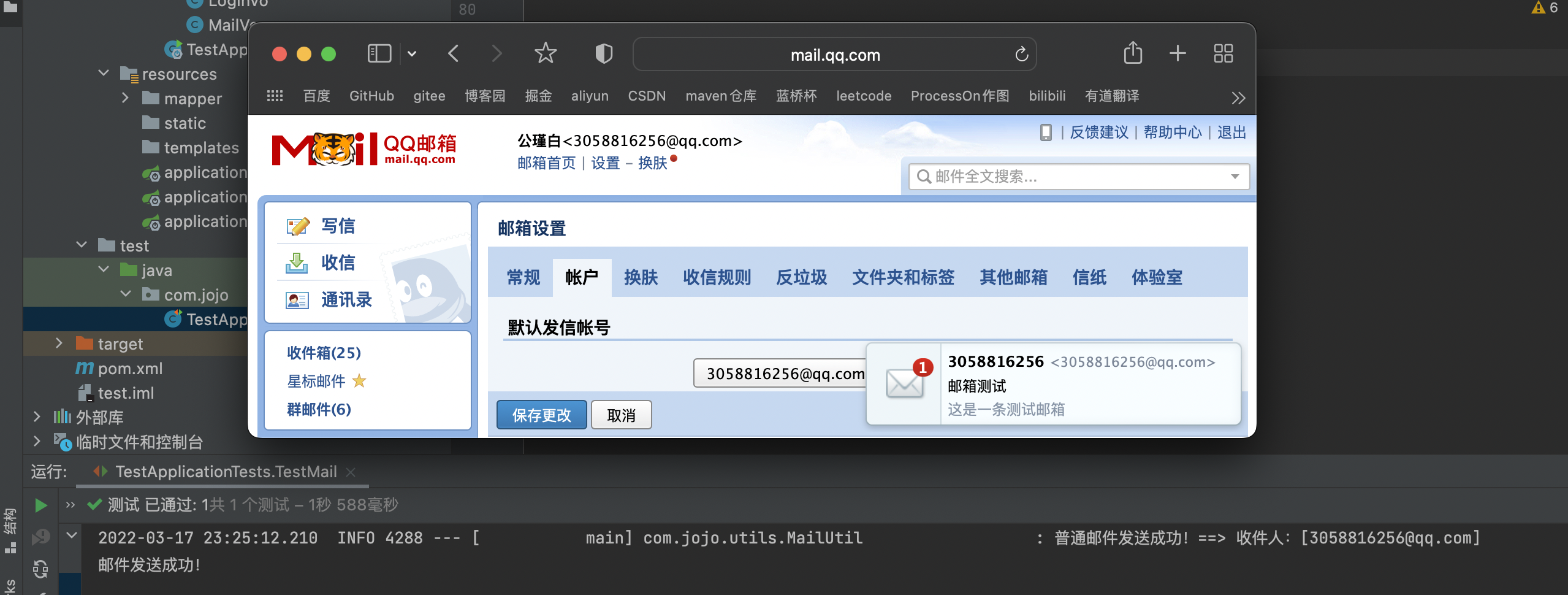Screen dimensions: 1568x595
Task: Open the leetcode bookmark in favorites bar
Action: pos(864,96)
